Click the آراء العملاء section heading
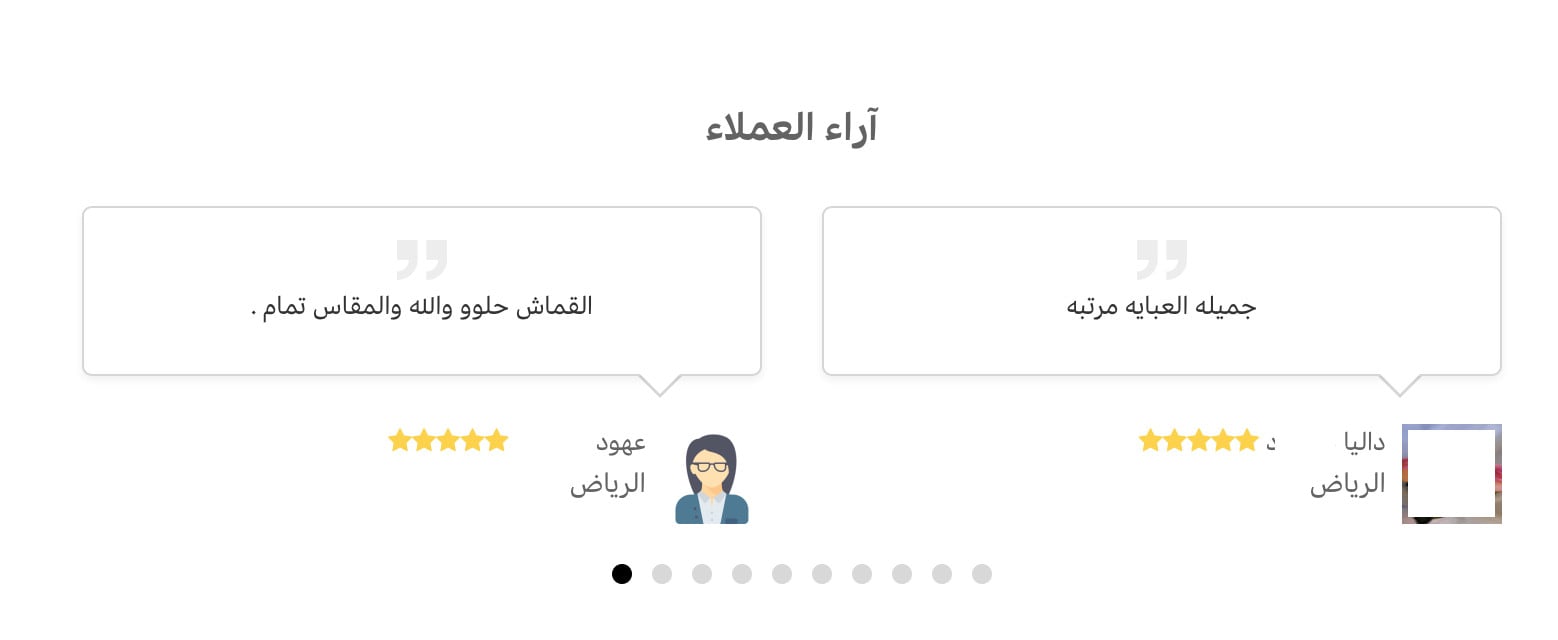The height and width of the screenshot is (640, 1558). (791, 129)
